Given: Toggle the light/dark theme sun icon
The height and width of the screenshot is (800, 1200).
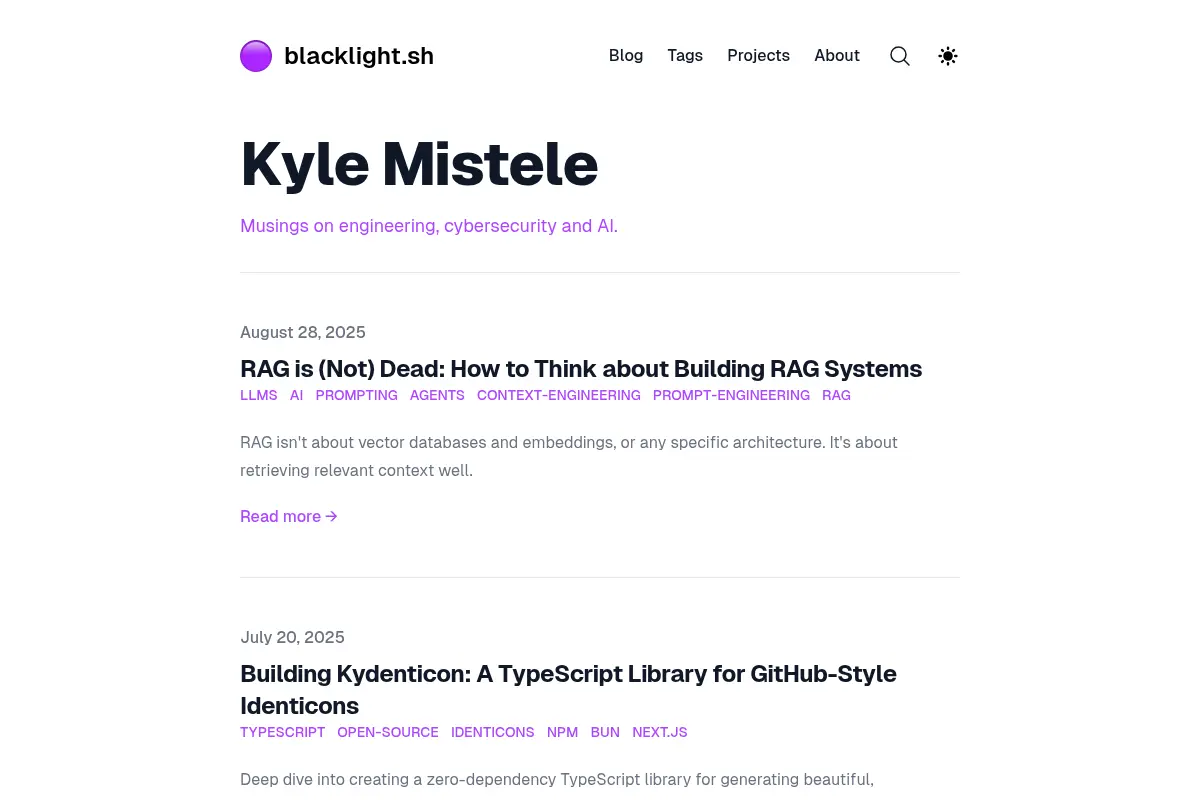Looking at the screenshot, I should 948,56.
